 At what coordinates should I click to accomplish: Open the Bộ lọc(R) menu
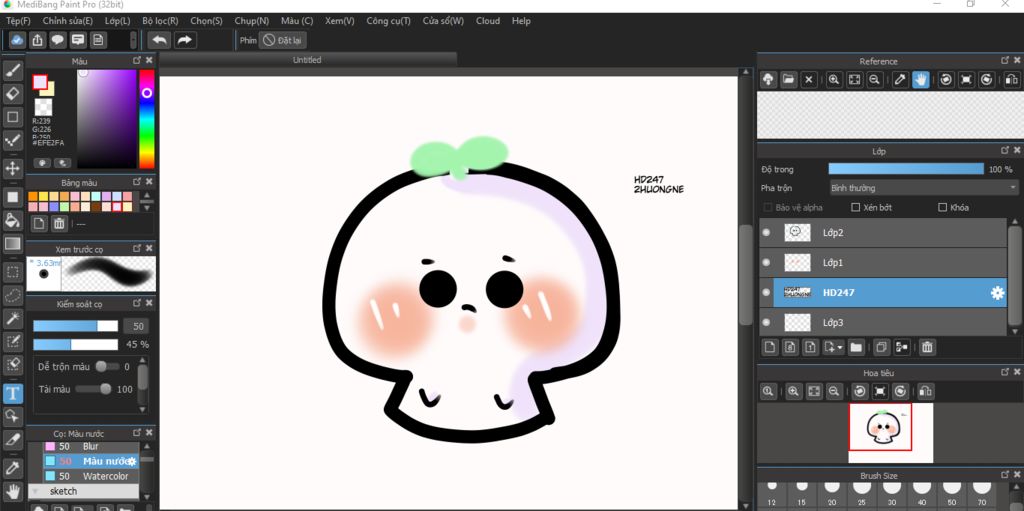160,21
